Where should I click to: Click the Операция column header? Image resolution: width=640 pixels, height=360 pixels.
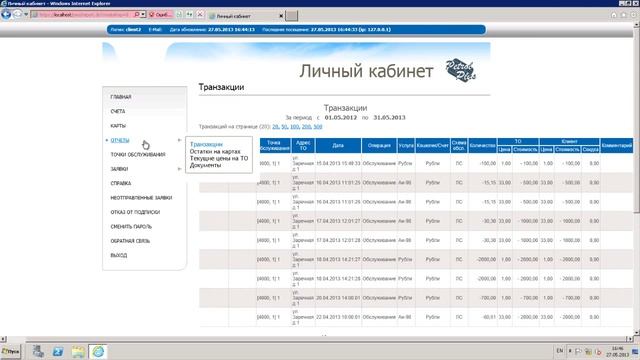tap(379, 146)
